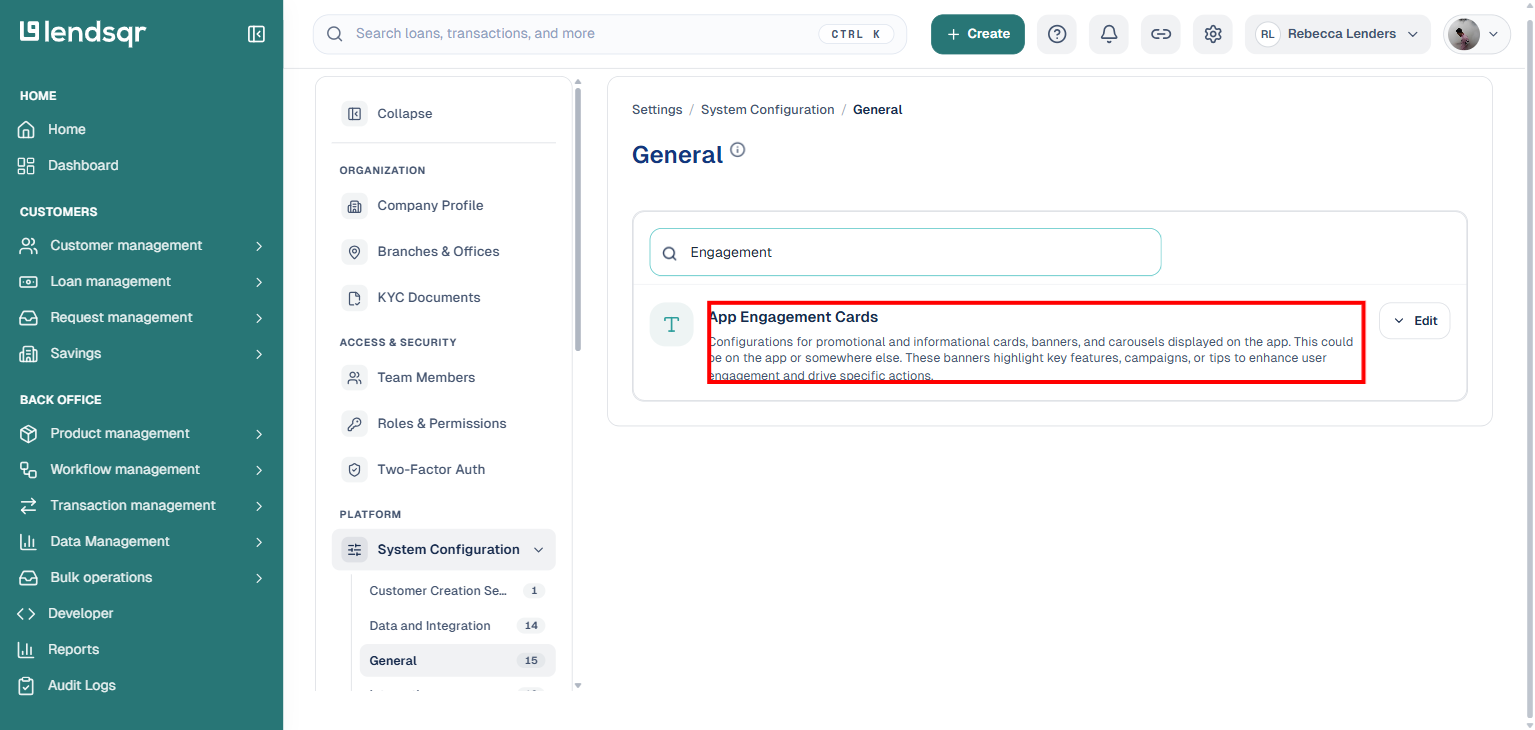Go to System Configuration breadcrumb link
Screen dimensions: 1535x730
pyautogui.click(x=767, y=110)
